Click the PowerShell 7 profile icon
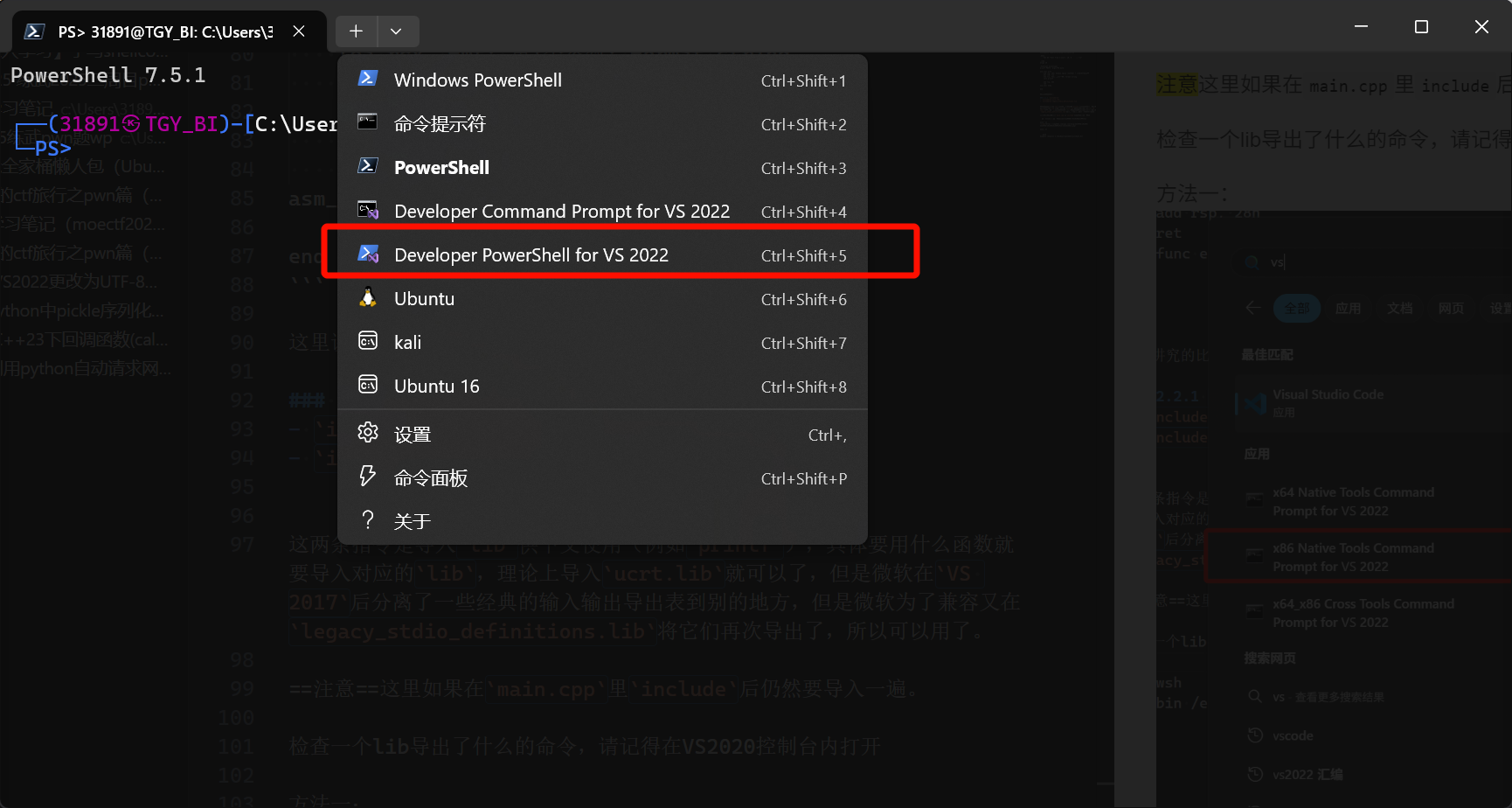 point(368,166)
